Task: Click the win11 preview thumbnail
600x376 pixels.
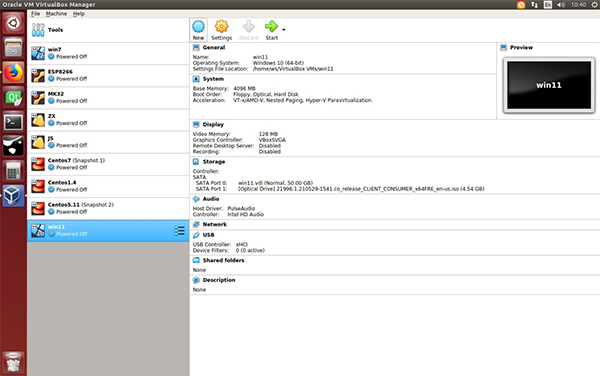Action: point(549,85)
